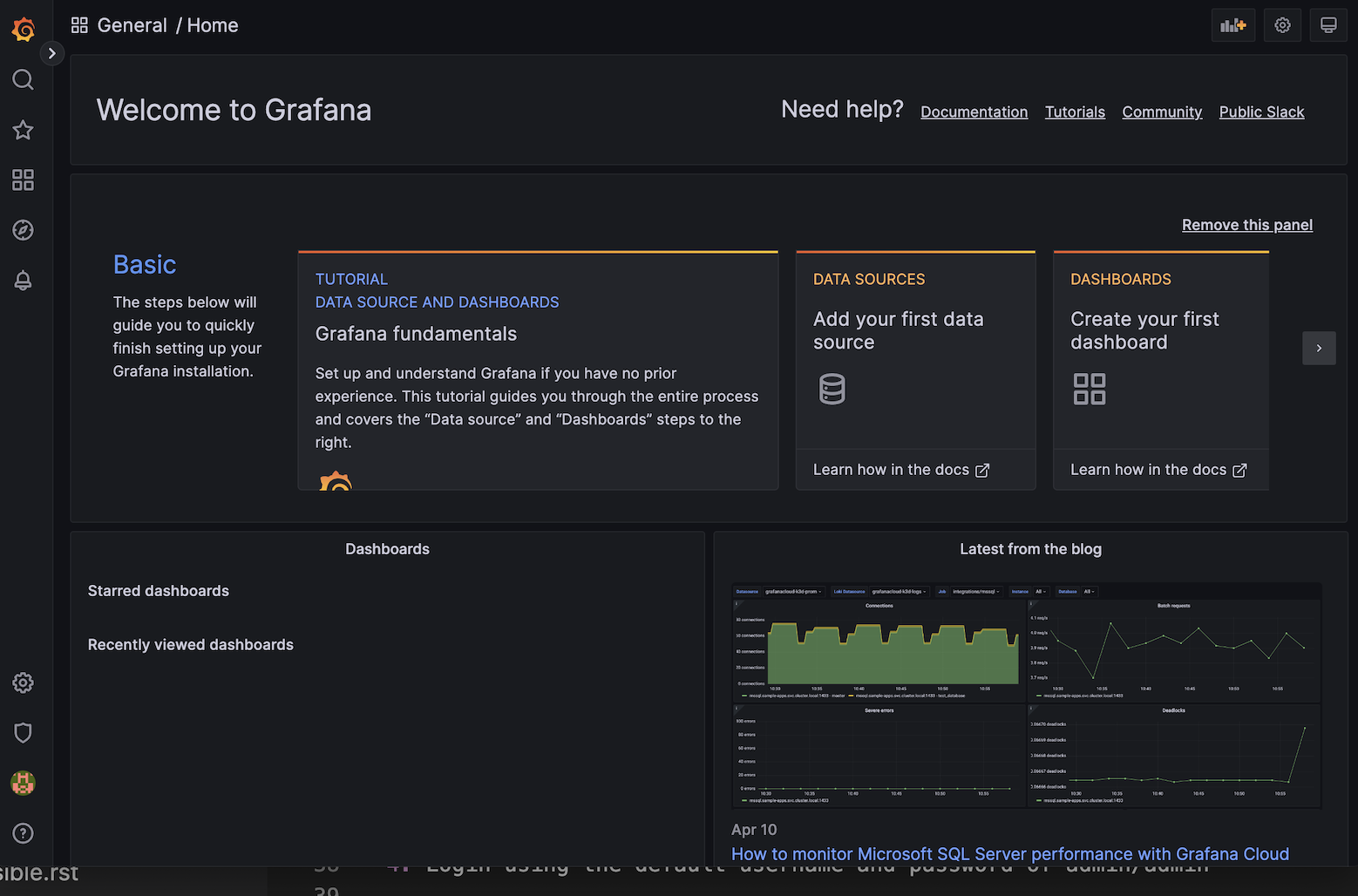Click the Apr 10 blog date

[x=754, y=830]
